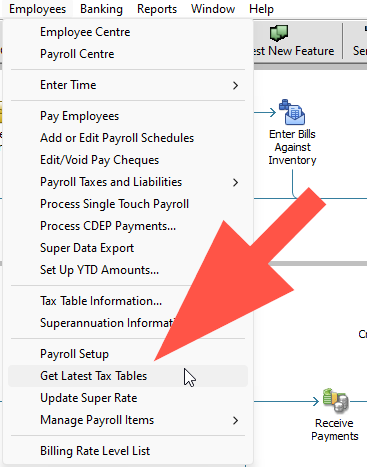This screenshot has height=467, width=367.
Task: Open the Help menu
Action: (x=261, y=9)
